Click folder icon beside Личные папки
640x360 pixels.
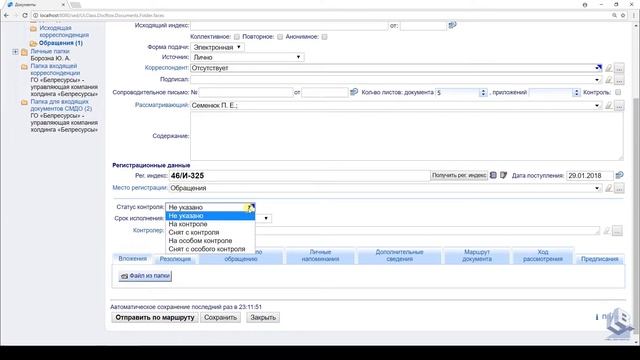coord(24,52)
